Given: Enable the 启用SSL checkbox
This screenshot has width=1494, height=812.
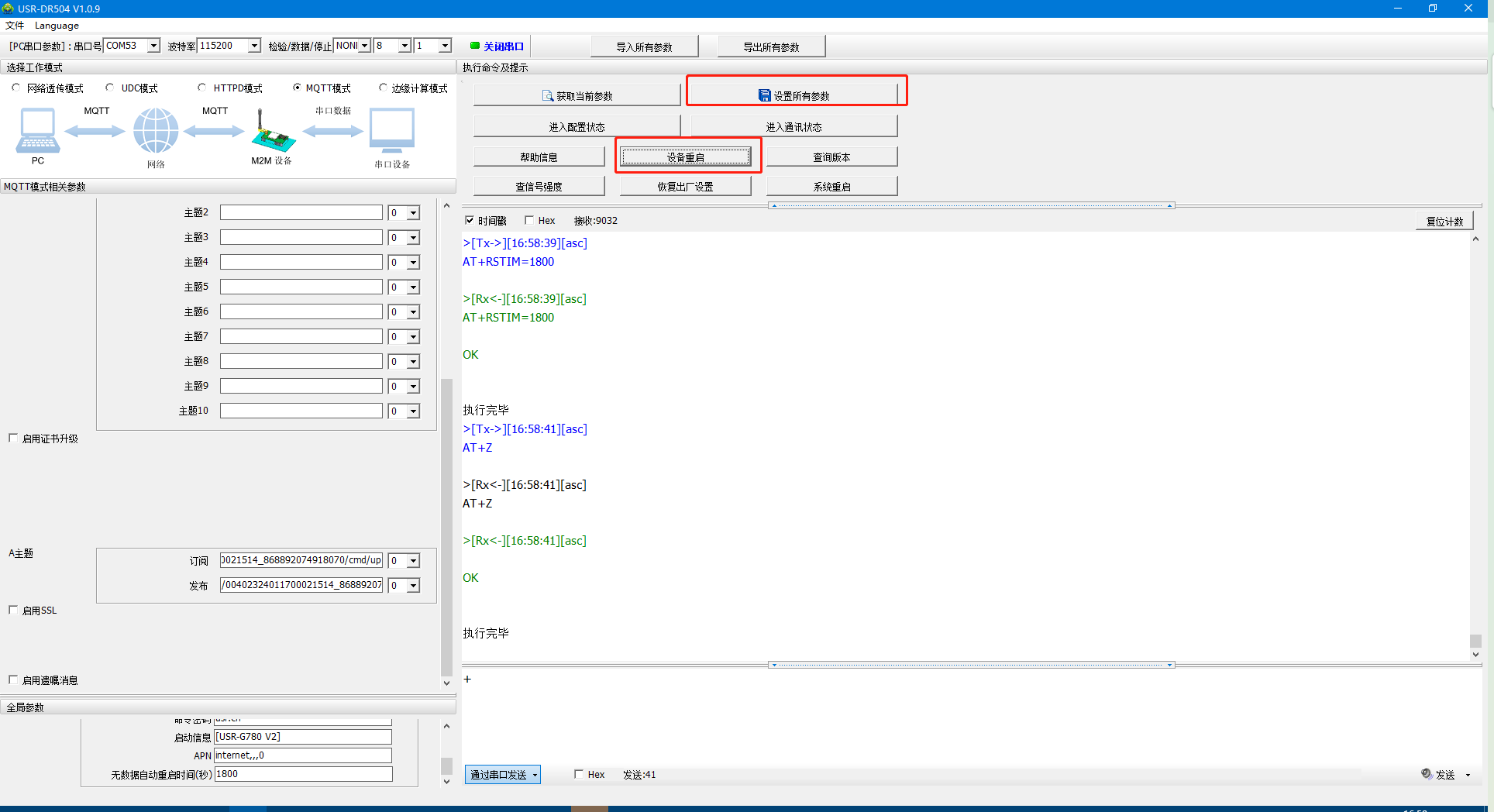Looking at the screenshot, I should pos(13,611).
